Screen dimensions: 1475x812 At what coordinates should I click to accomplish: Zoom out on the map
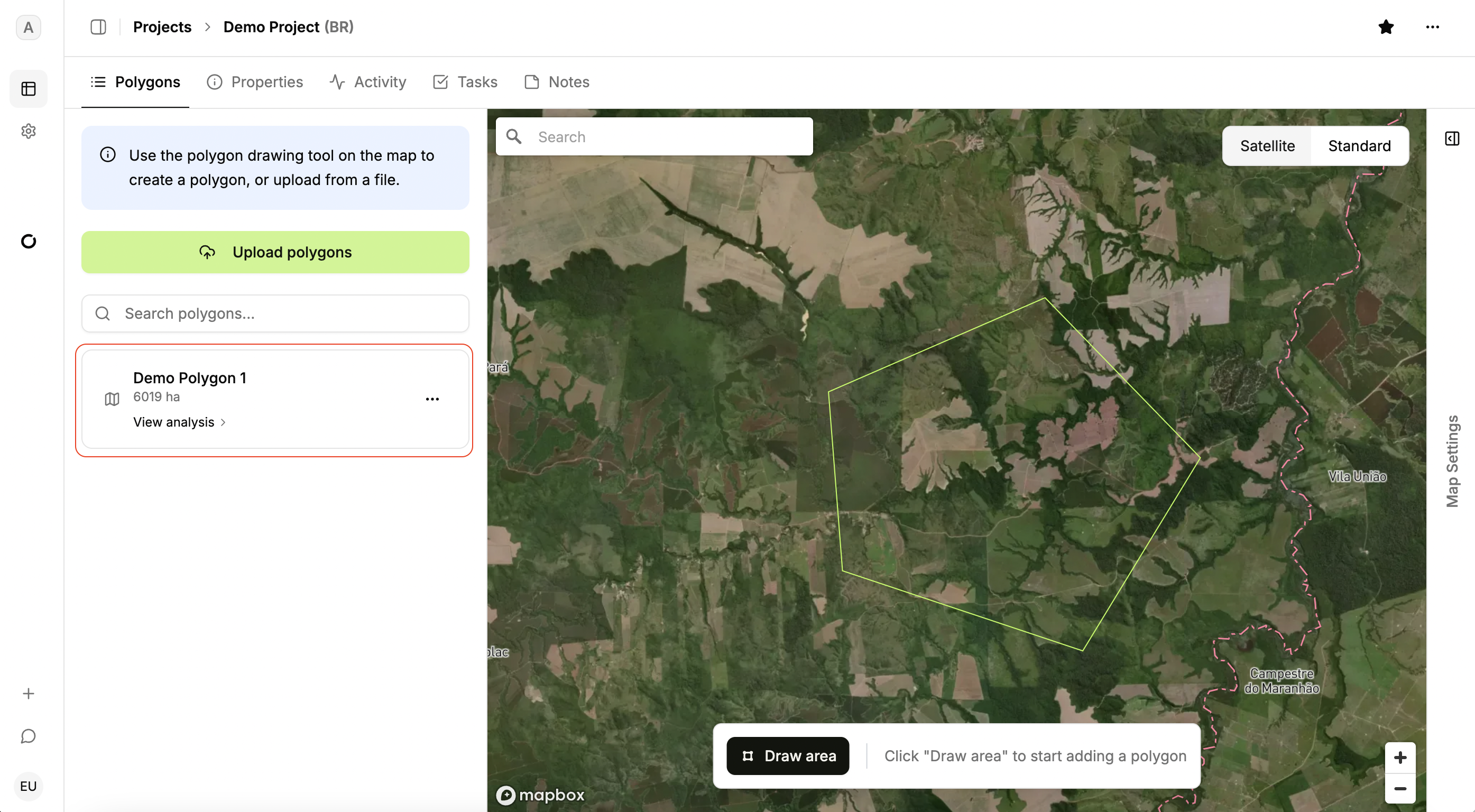tap(1400, 789)
